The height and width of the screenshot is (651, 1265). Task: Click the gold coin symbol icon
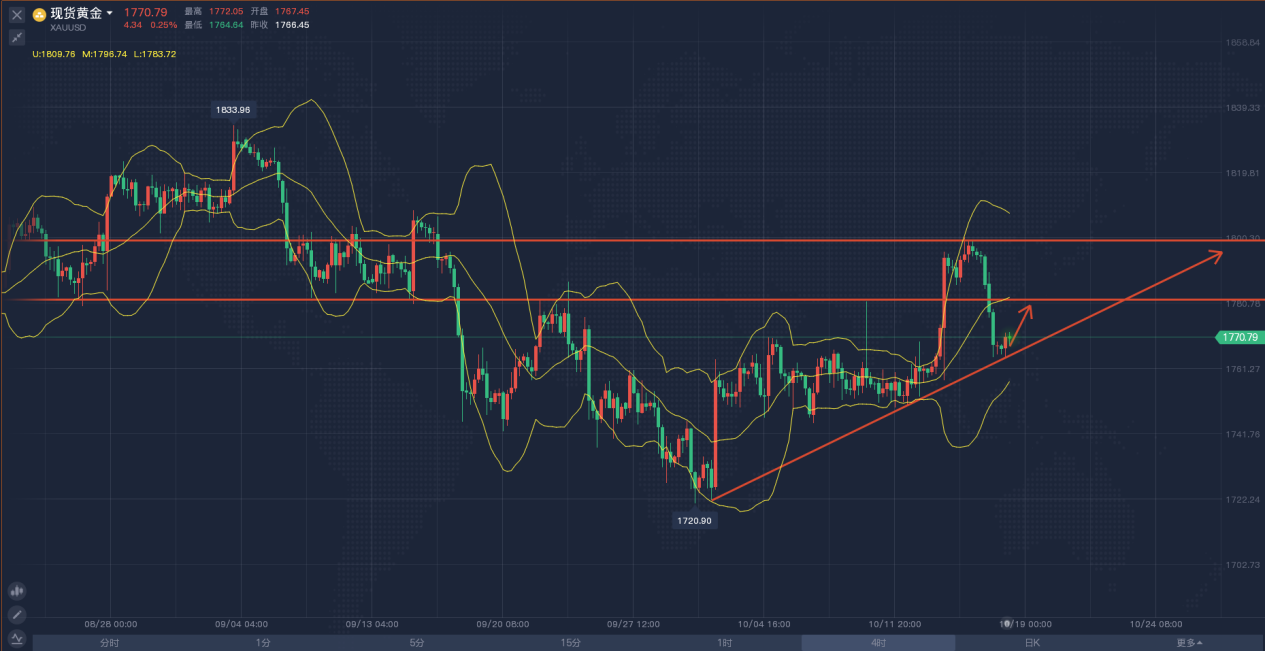click(x=39, y=15)
